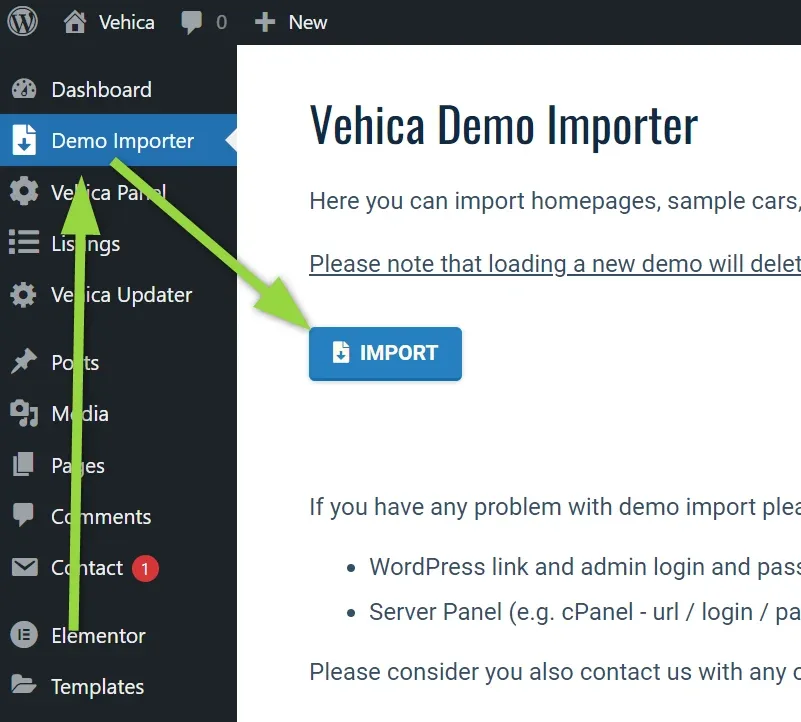Image resolution: width=801 pixels, height=722 pixels.
Task: Click the Comments speech bubble sidebar icon
Action: click(x=23, y=515)
